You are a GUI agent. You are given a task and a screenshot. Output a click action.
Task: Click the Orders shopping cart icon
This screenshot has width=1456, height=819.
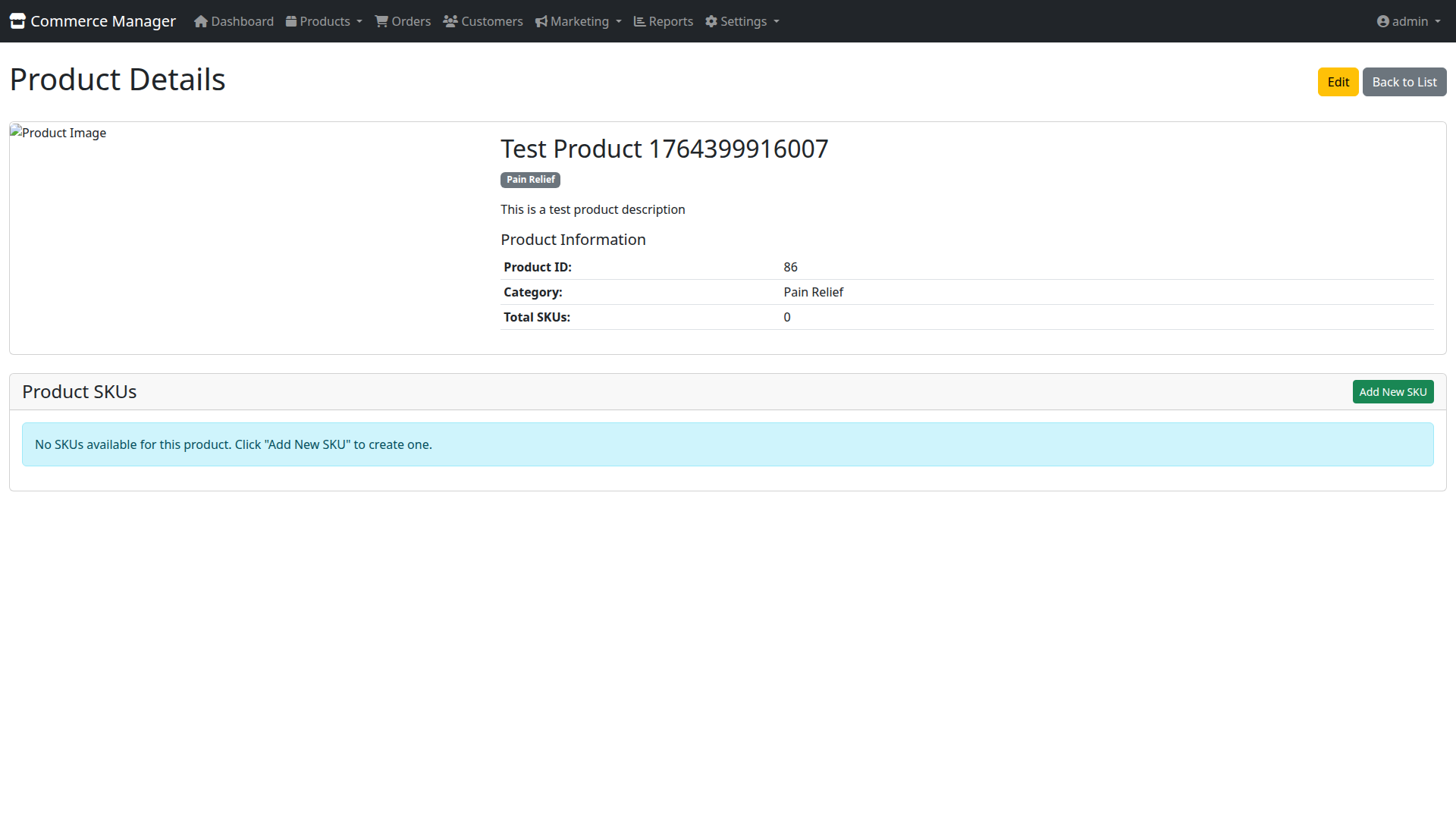point(381,21)
